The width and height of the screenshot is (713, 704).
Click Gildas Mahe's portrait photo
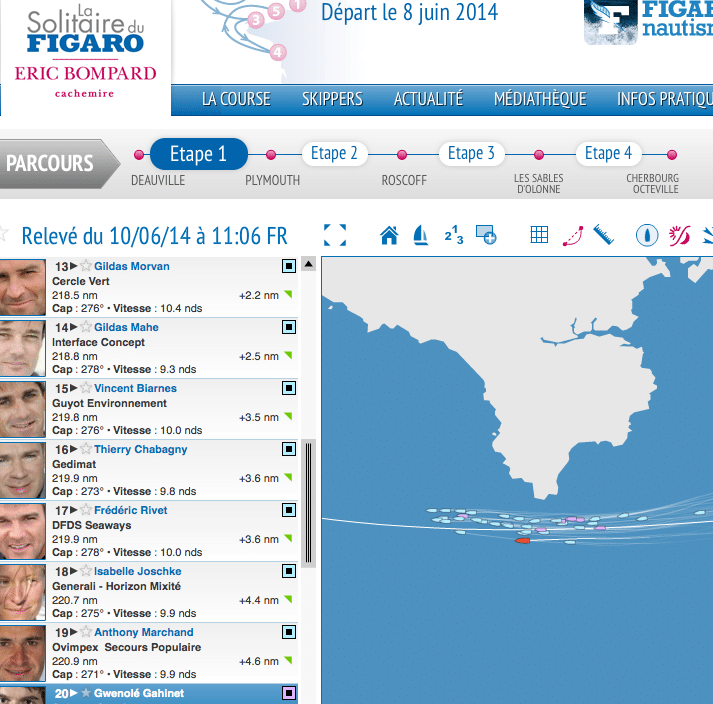click(x=22, y=348)
